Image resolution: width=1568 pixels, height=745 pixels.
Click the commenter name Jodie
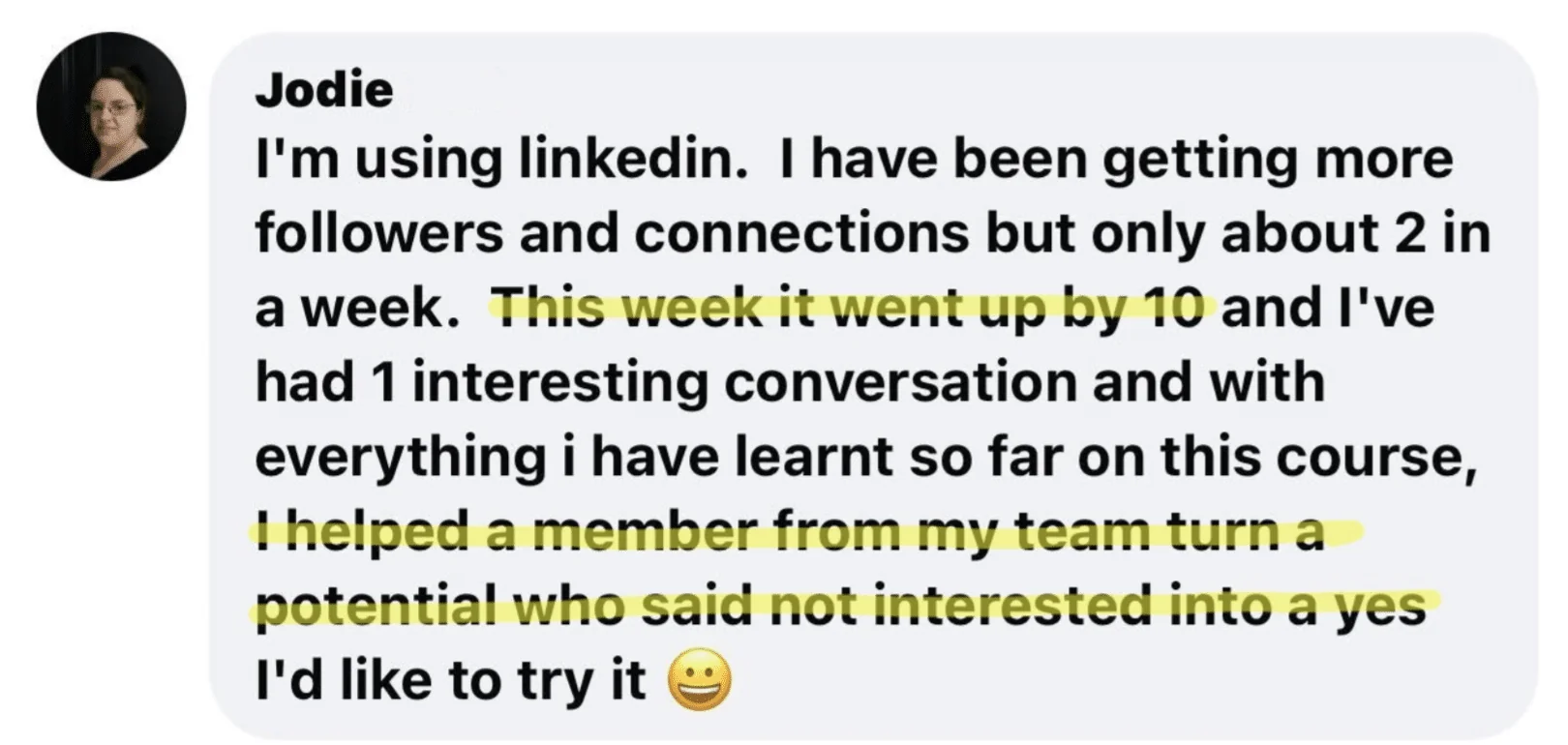pyautogui.click(x=324, y=91)
